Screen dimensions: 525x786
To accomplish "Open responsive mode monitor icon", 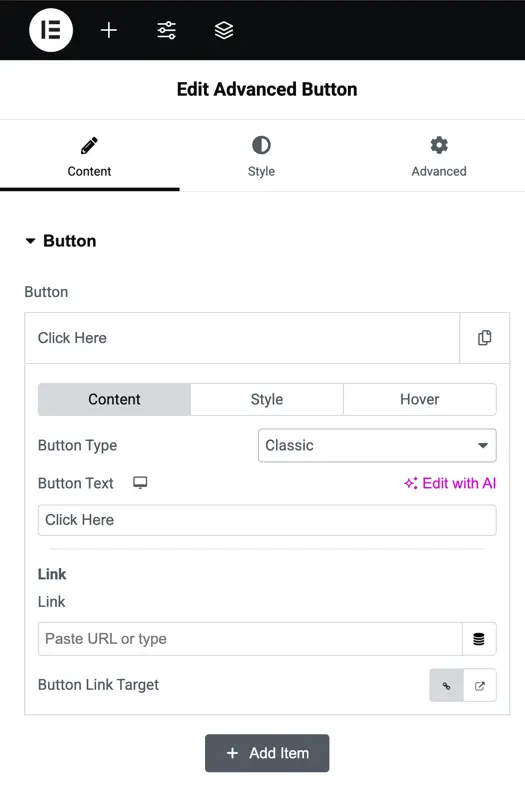I will tap(140, 483).
